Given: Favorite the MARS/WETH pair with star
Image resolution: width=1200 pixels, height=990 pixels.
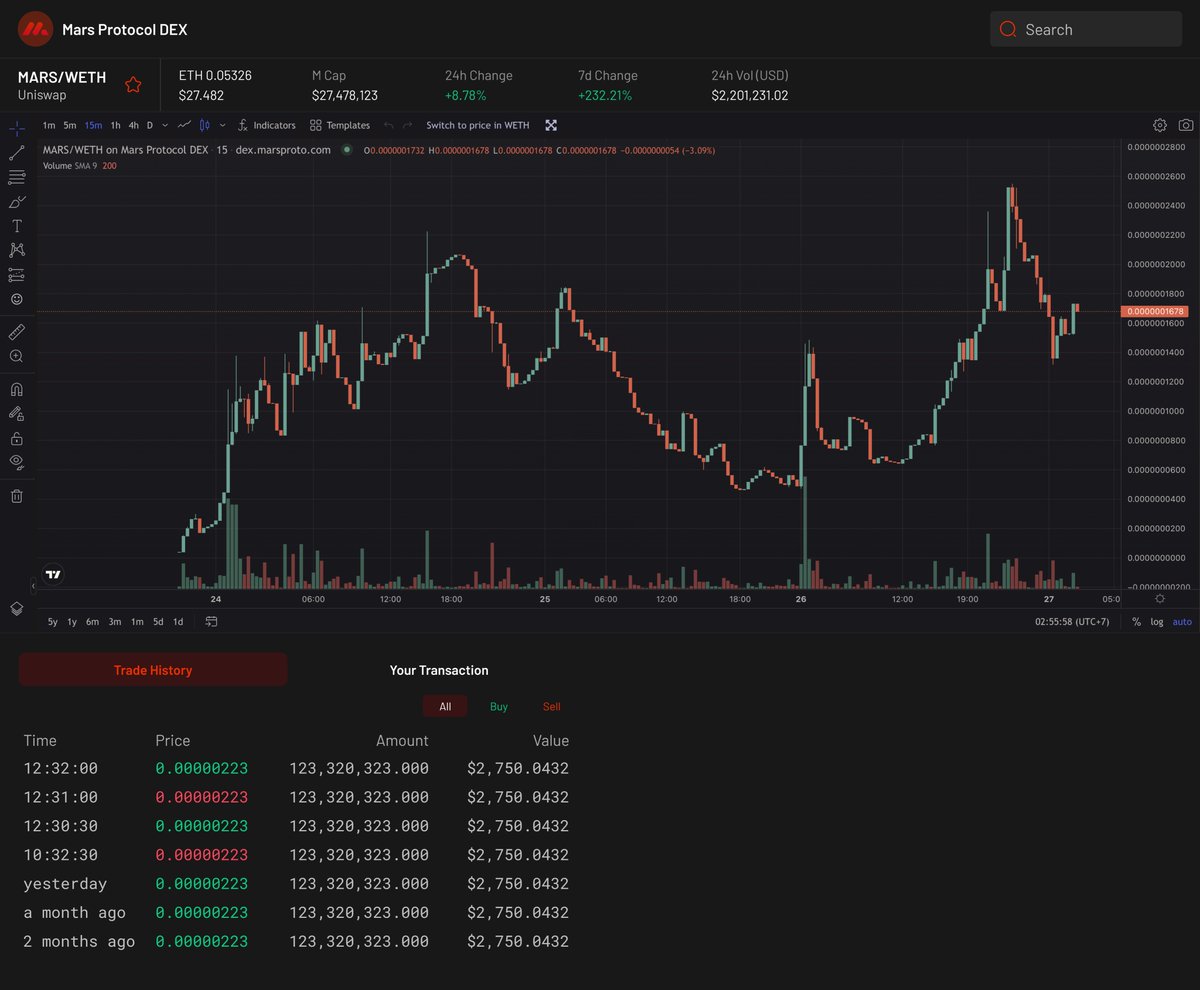Looking at the screenshot, I should pyautogui.click(x=133, y=85).
